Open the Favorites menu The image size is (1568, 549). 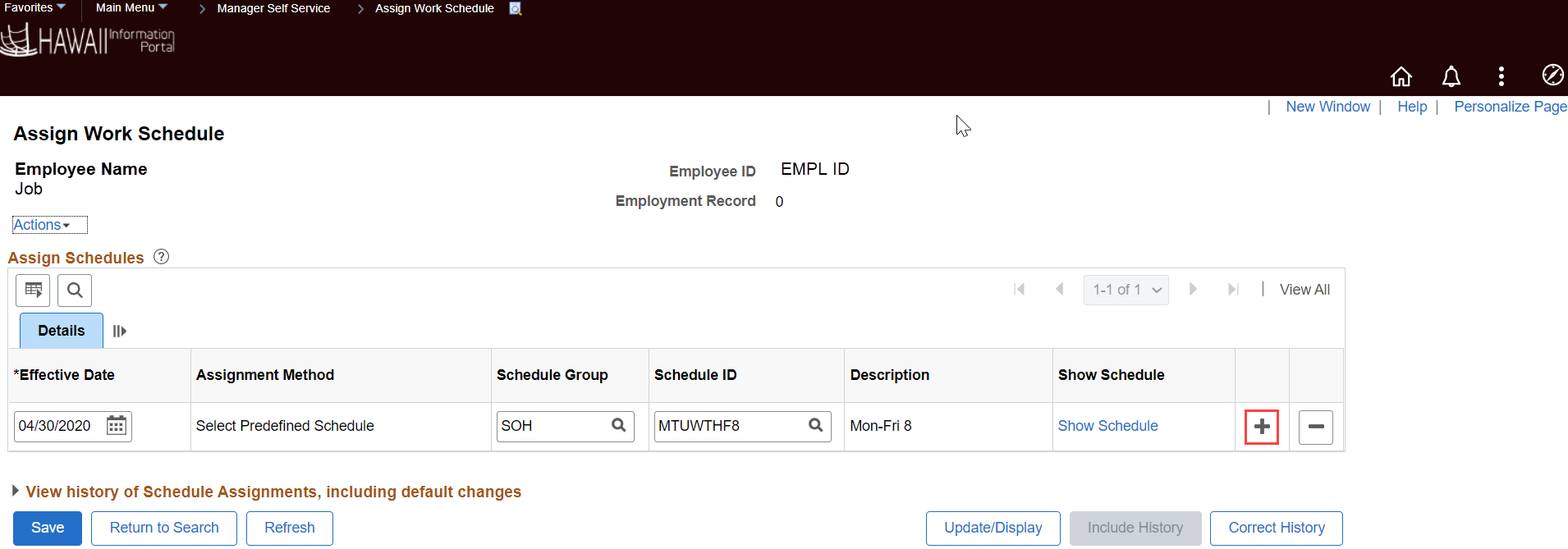coord(31,8)
